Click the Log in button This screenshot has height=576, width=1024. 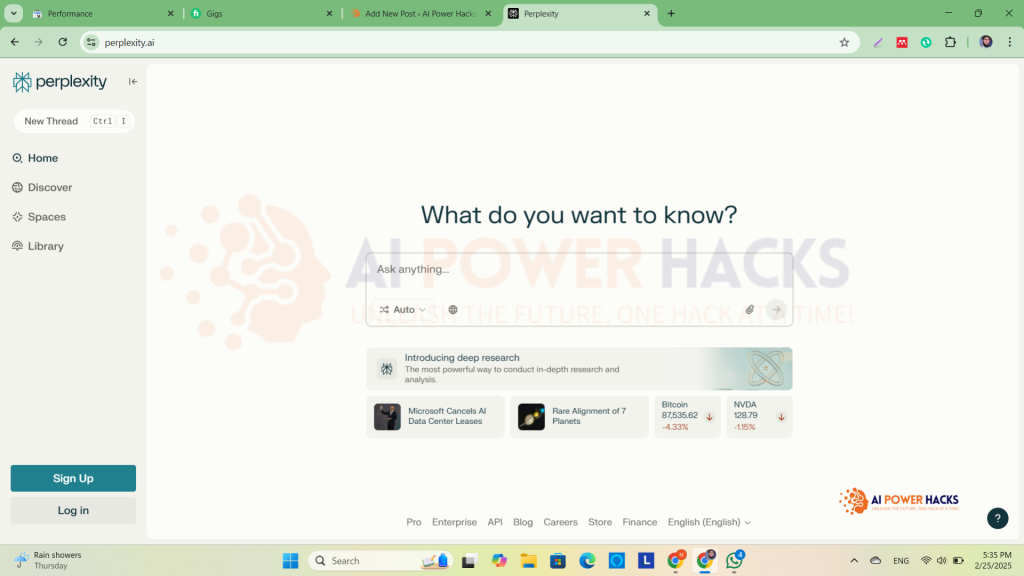pyautogui.click(x=73, y=510)
